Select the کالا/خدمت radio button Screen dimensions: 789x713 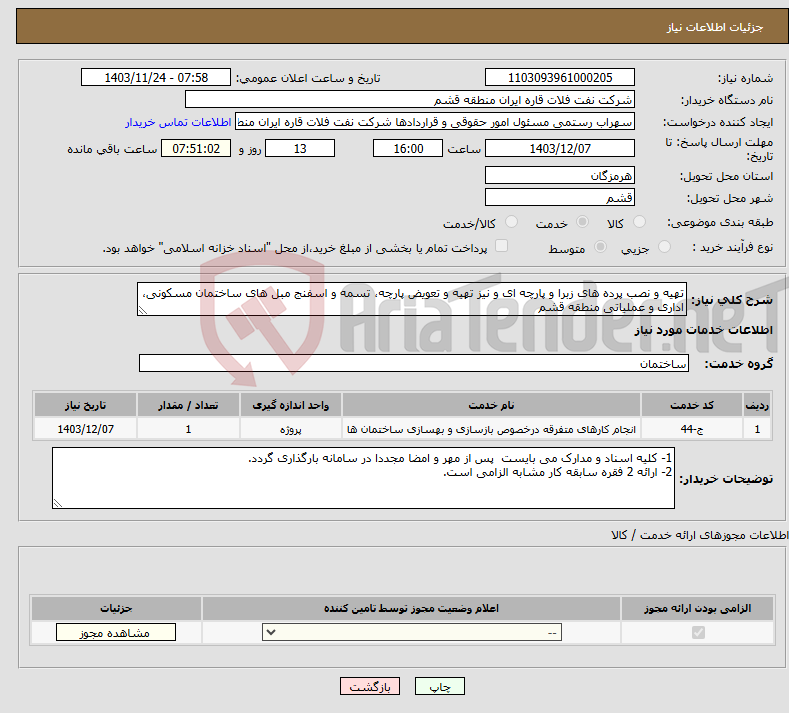tap(511, 221)
